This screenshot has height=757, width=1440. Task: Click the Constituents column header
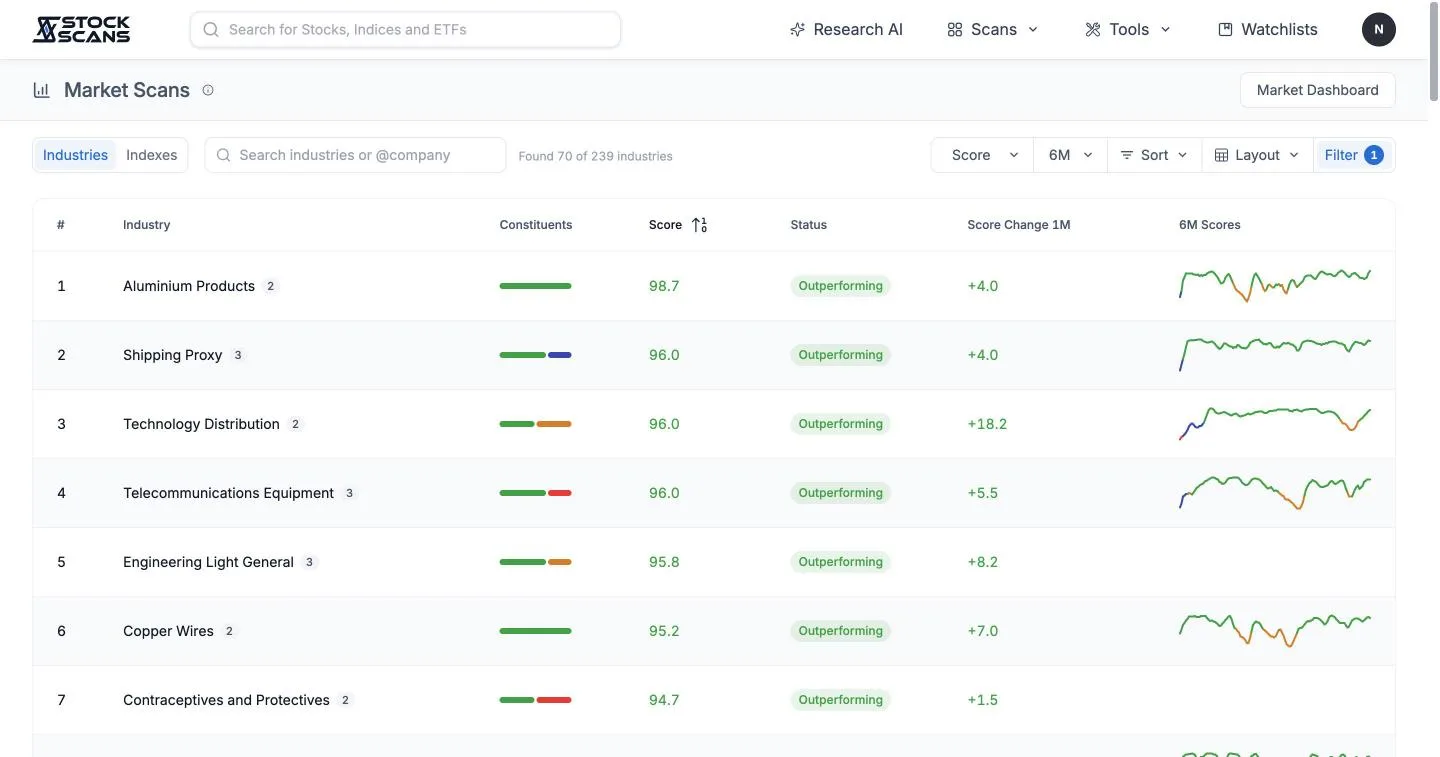coord(536,225)
